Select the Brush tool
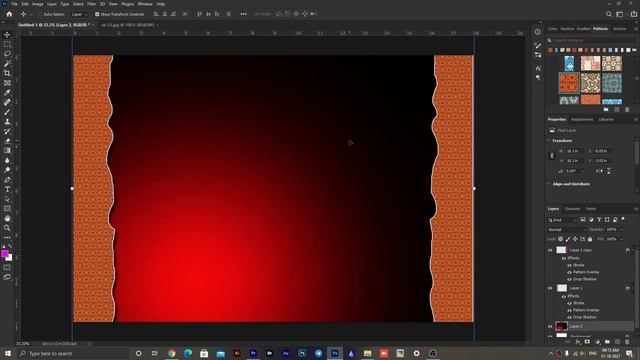640x360 pixels. click(7, 112)
